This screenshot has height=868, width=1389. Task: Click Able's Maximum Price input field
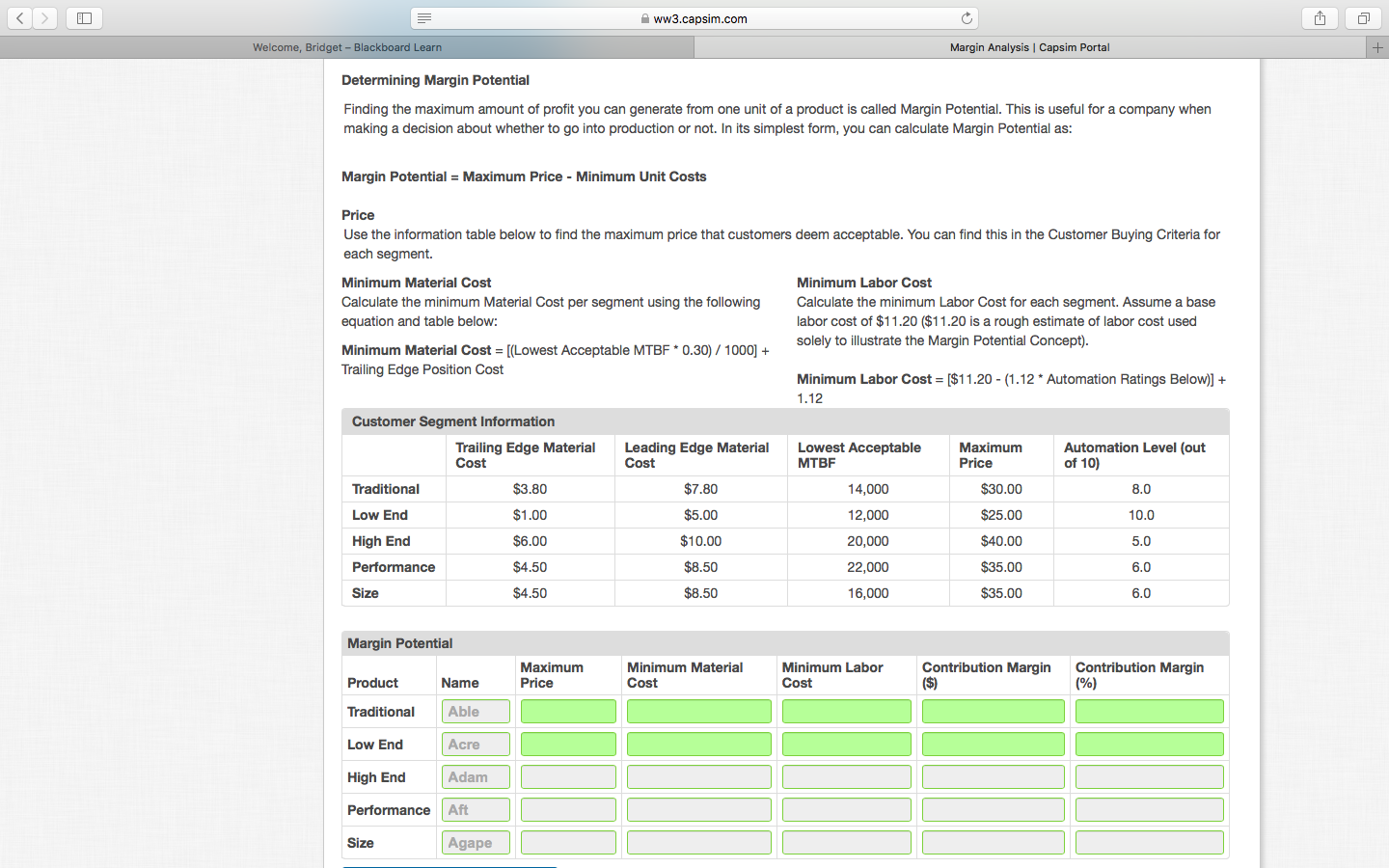(567, 711)
